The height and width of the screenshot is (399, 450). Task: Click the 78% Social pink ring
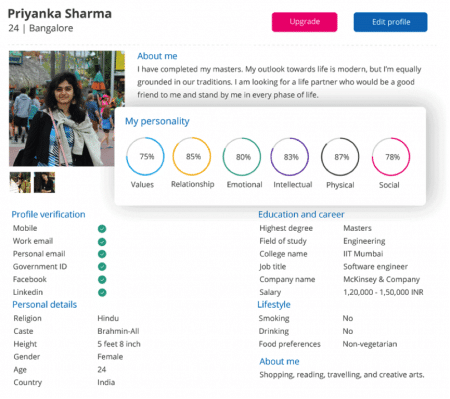(x=391, y=157)
